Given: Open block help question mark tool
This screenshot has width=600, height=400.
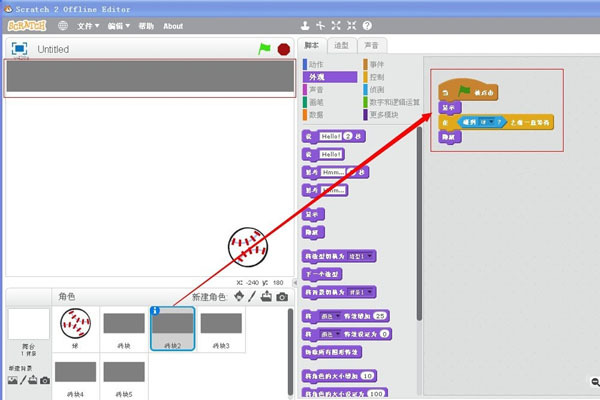Looking at the screenshot, I should [367, 26].
